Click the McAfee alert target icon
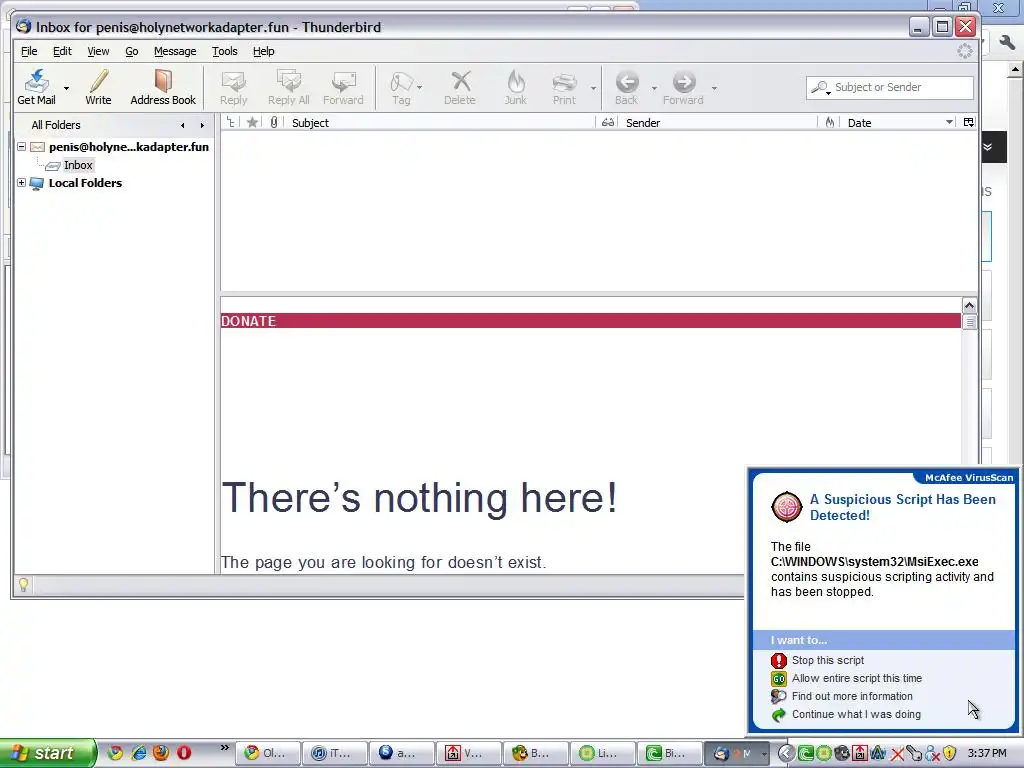This screenshot has height=768, width=1024. click(x=787, y=507)
